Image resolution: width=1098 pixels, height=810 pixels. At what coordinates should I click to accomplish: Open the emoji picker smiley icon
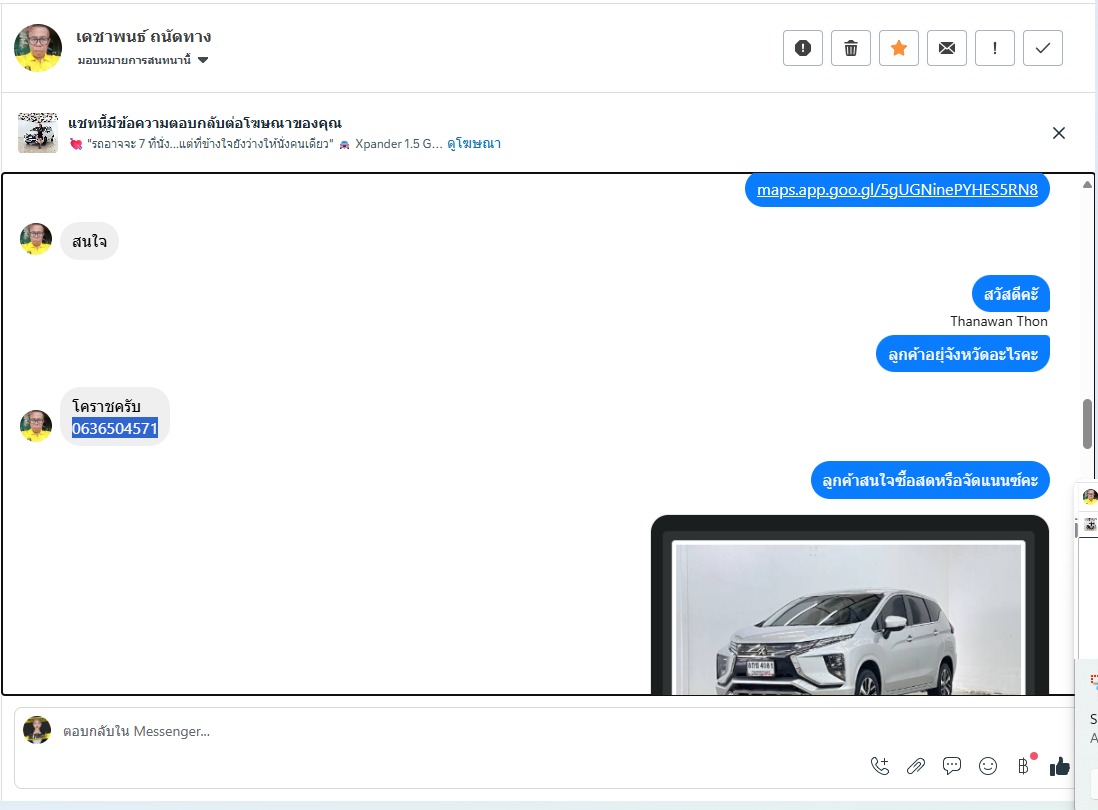[988, 766]
